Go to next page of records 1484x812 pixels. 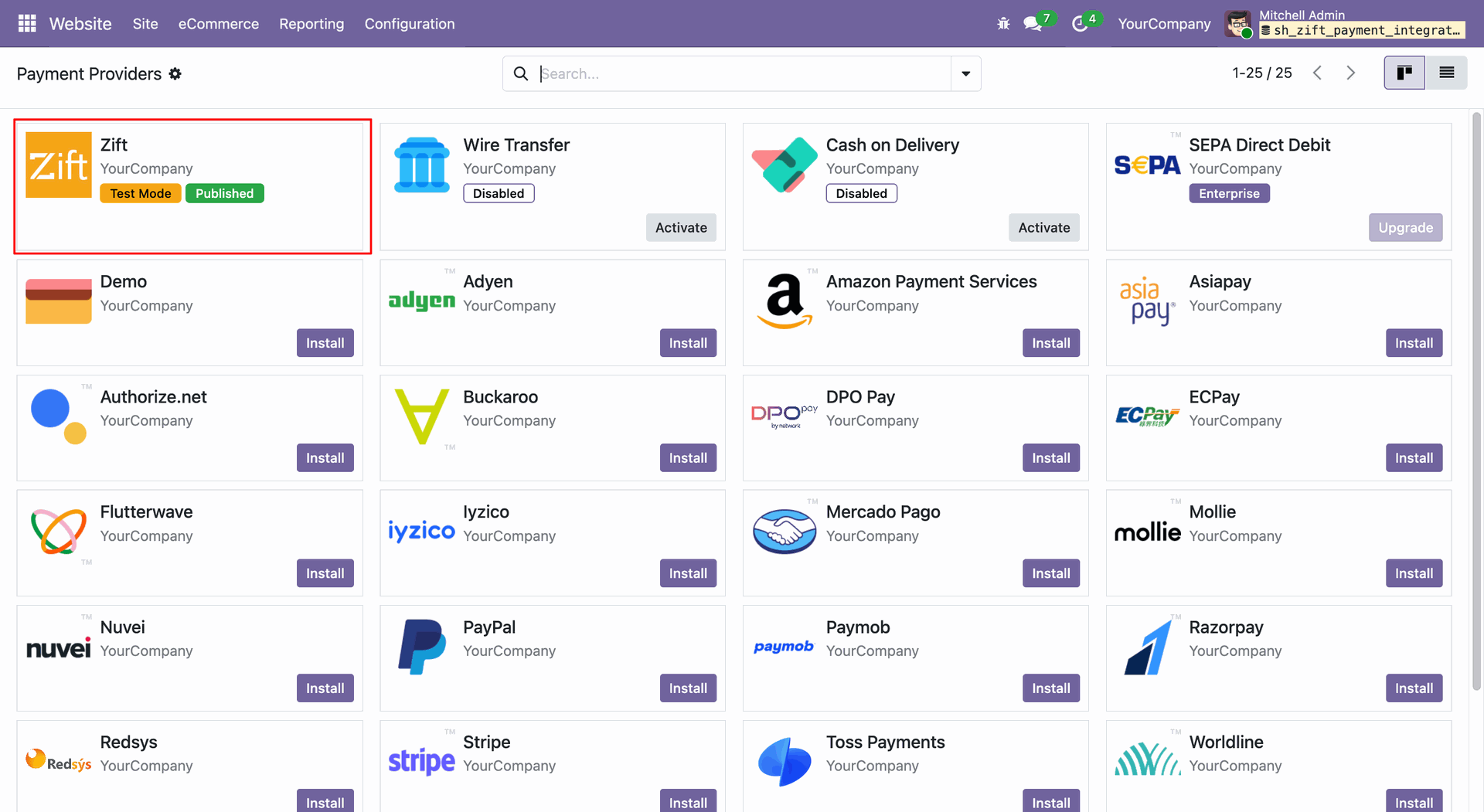click(x=1350, y=73)
